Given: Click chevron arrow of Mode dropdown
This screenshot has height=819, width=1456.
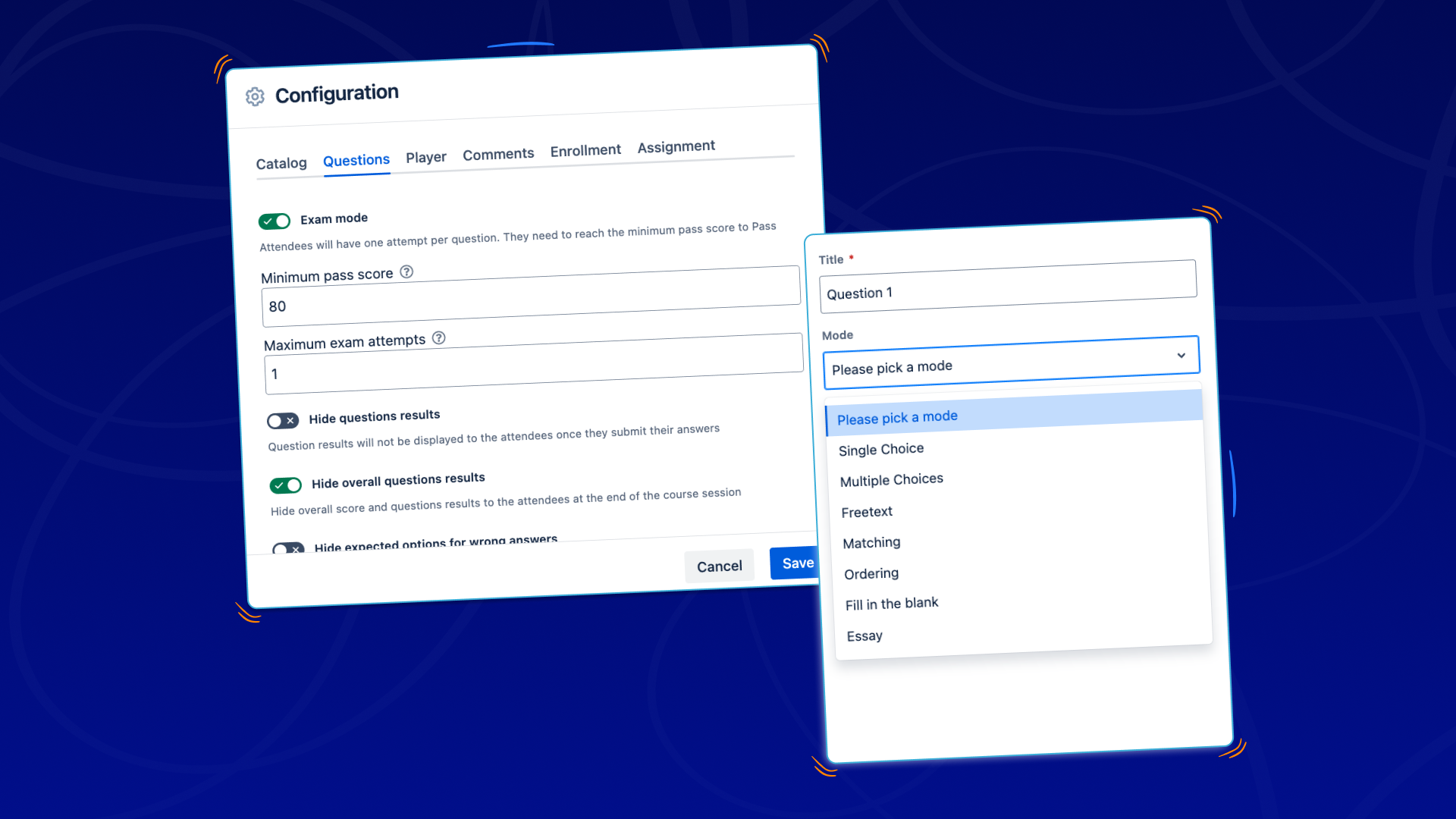Looking at the screenshot, I should [1181, 356].
